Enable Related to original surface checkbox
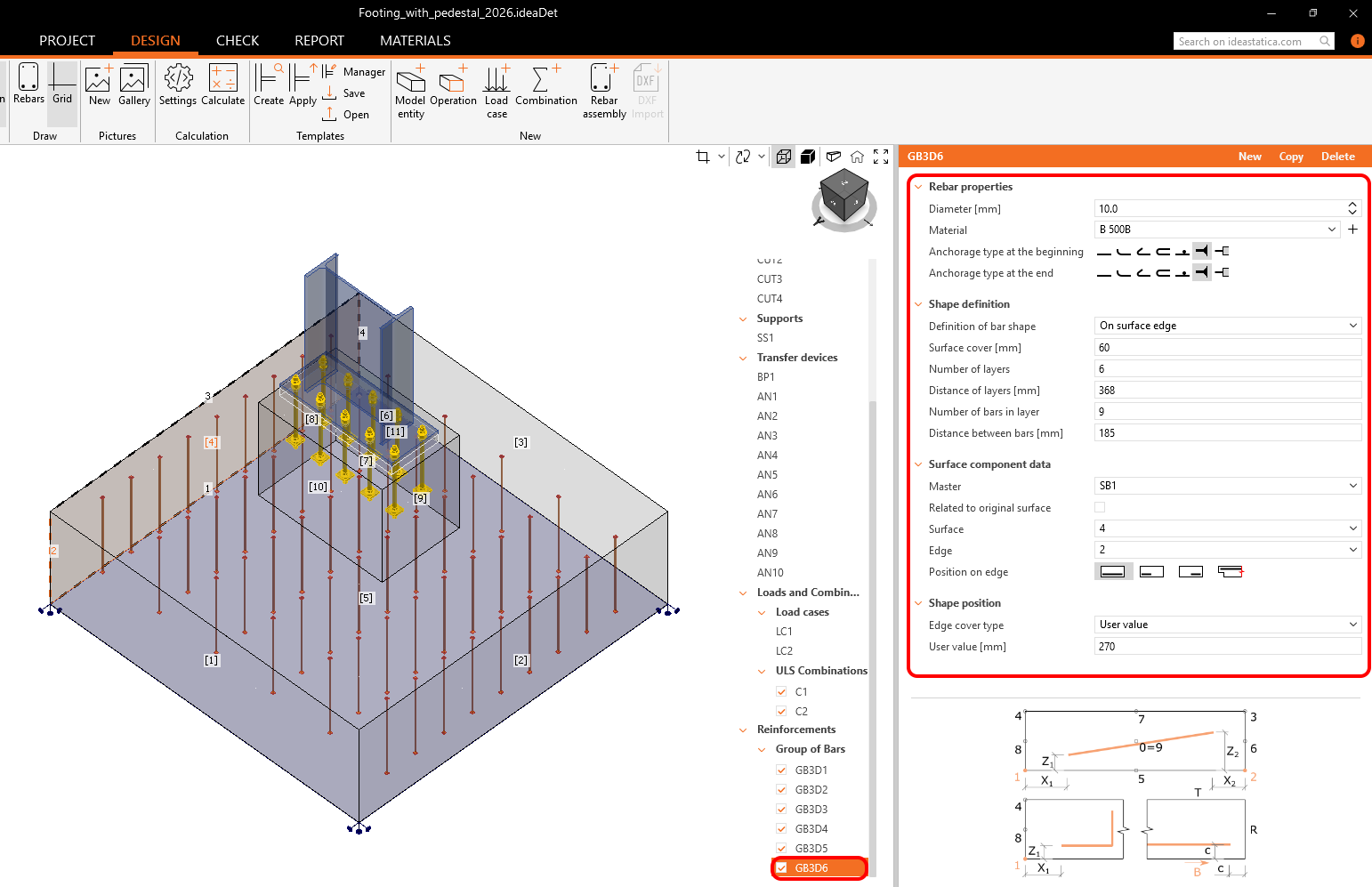The image size is (1372, 887). click(x=1100, y=507)
